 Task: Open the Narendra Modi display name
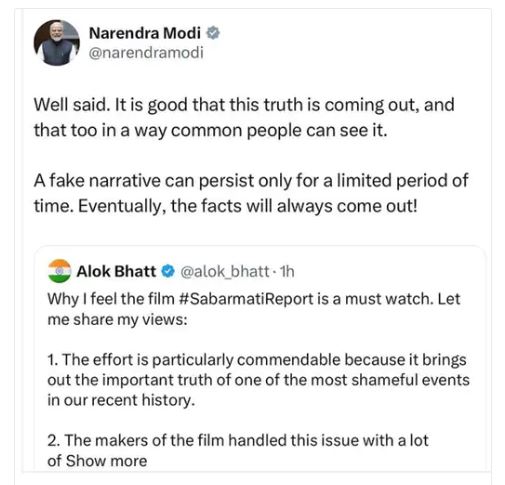click(x=145, y=33)
